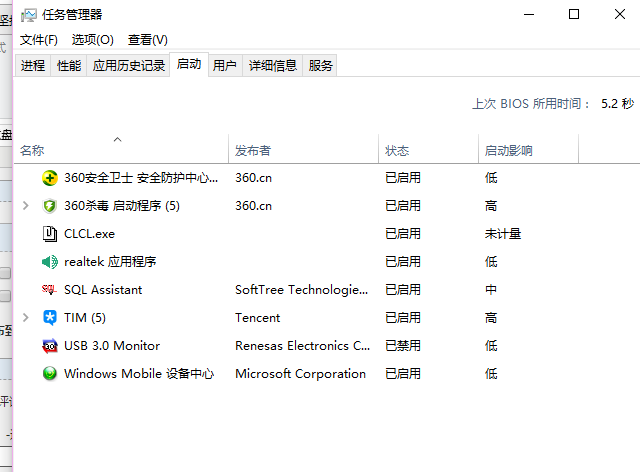Switch to the 详细信息 tab
Screen dimensions: 640x472
(x=273, y=65)
